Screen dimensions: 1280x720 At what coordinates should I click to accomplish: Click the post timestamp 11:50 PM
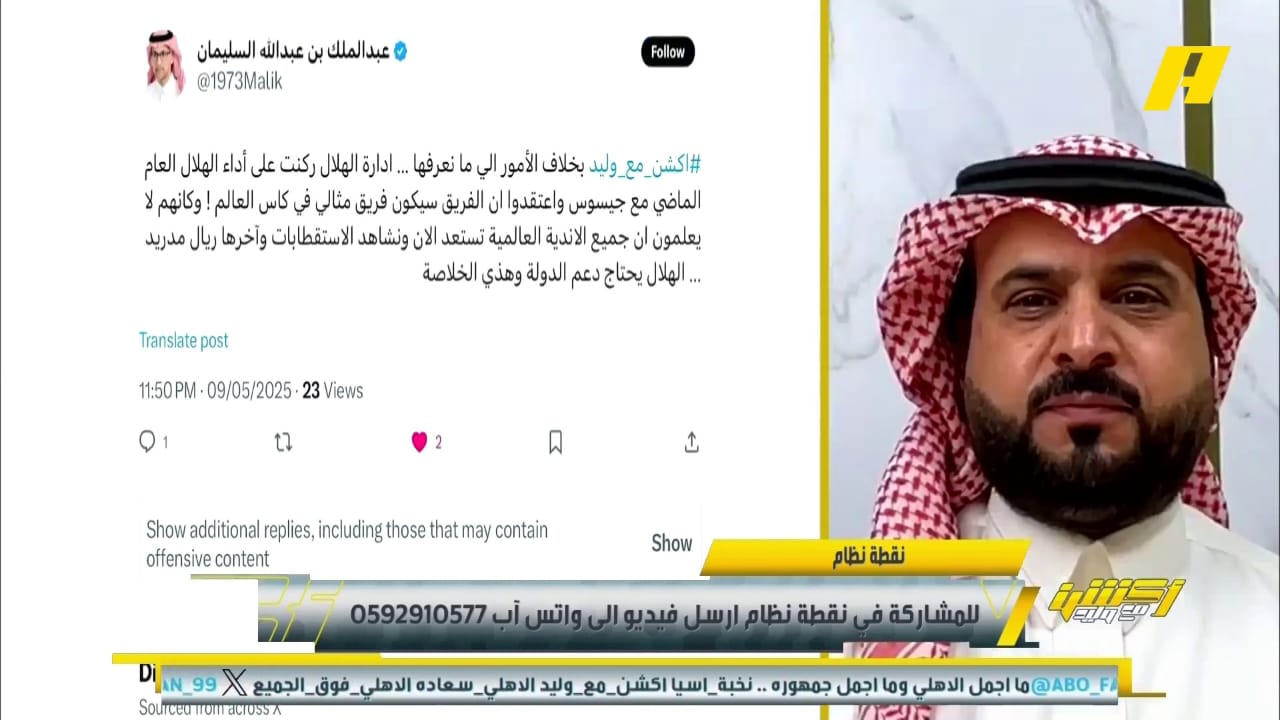coord(168,391)
